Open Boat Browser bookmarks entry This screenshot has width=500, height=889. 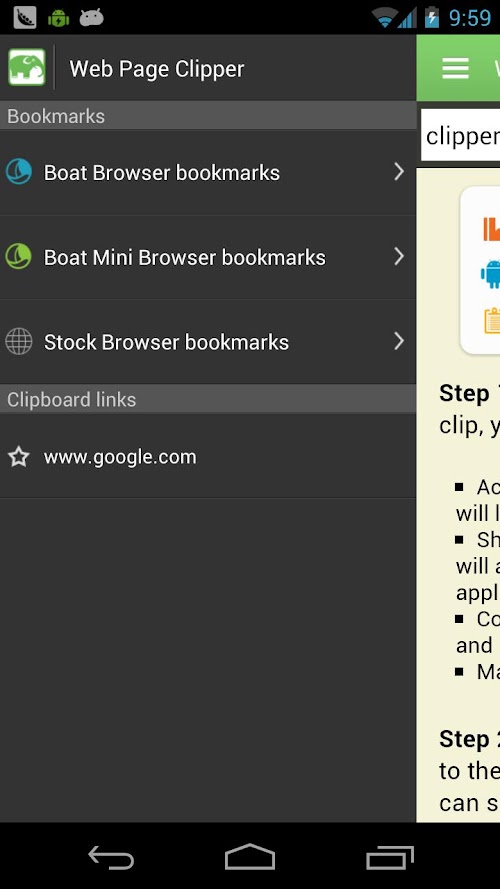208,172
